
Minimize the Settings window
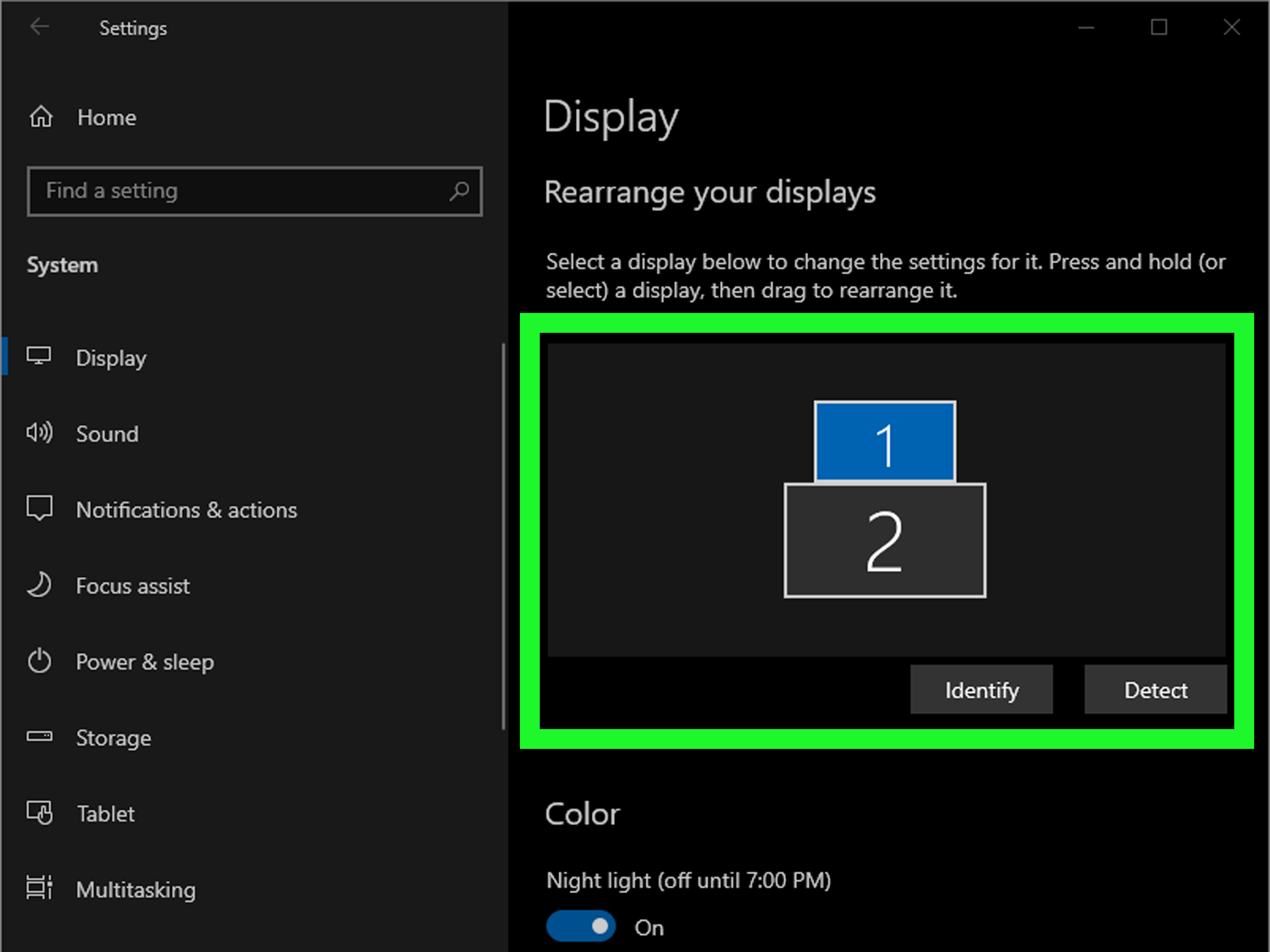[1086, 27]
